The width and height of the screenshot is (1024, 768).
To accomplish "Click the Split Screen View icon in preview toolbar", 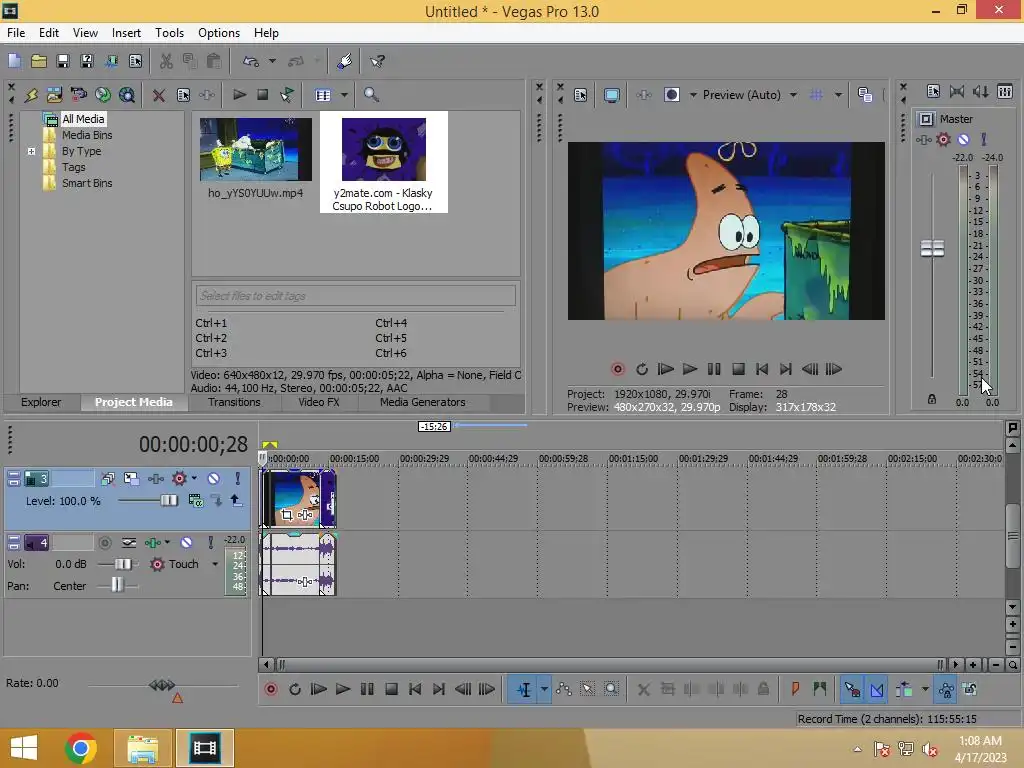I will click(672, 95).
